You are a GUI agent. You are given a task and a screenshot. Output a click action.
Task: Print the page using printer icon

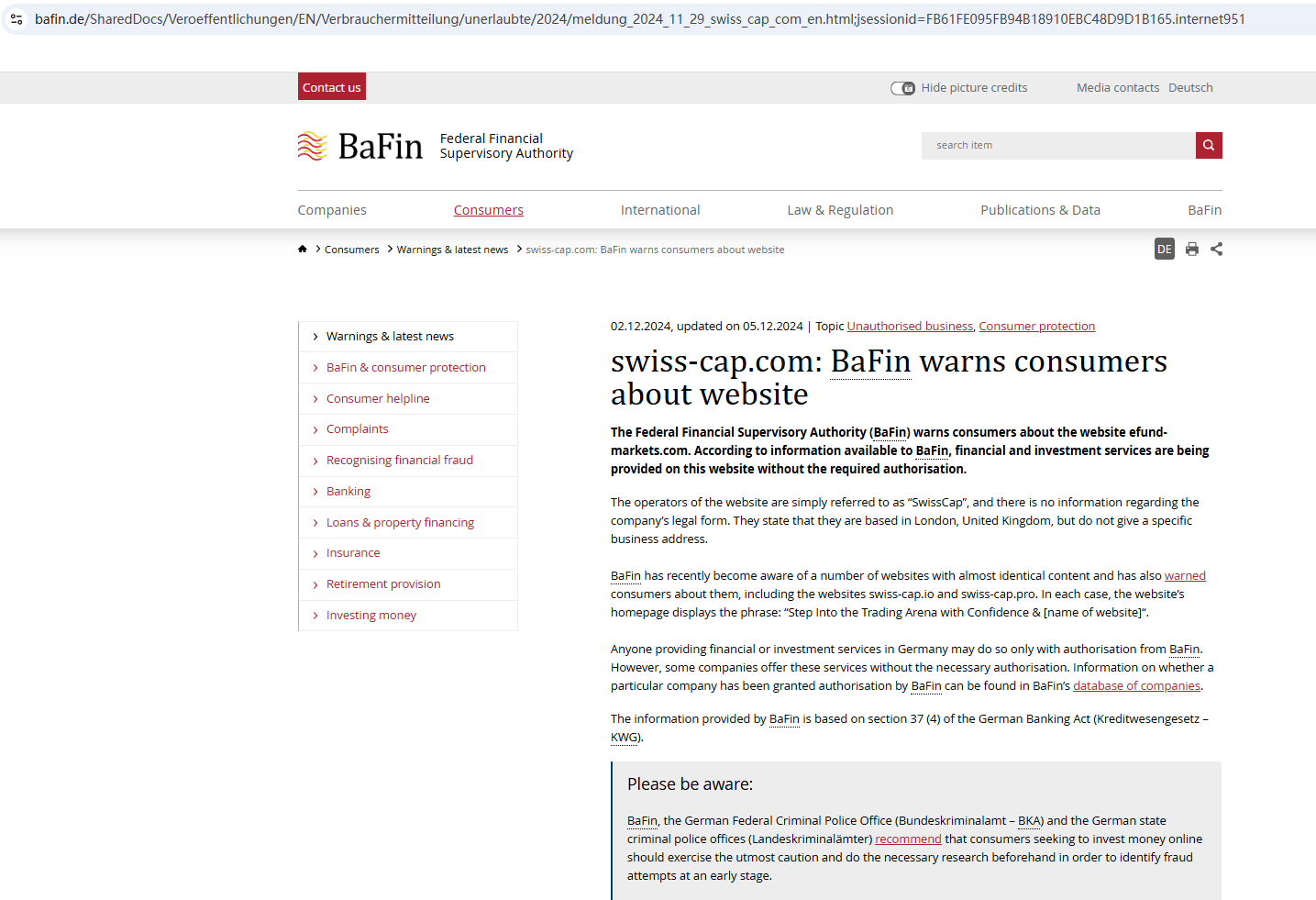(x=1192, y=249)
